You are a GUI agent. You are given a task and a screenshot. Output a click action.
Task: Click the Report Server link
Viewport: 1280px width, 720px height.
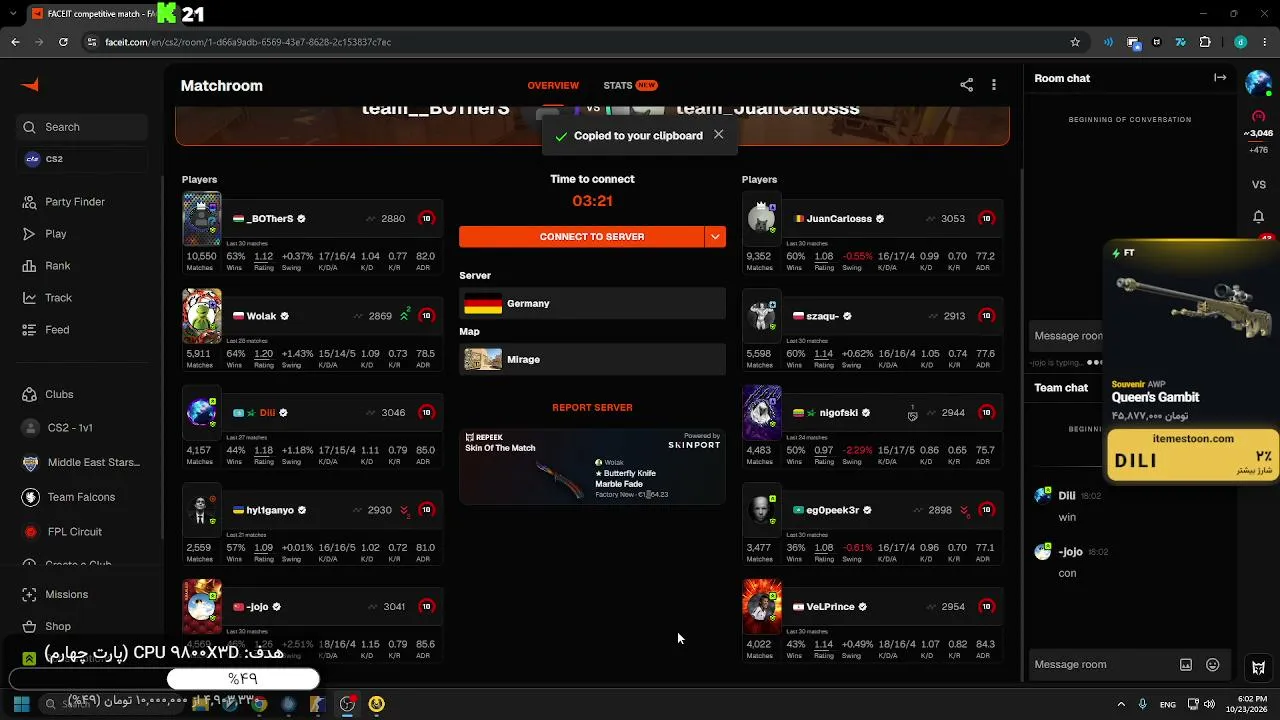click(x=592, y=408)
